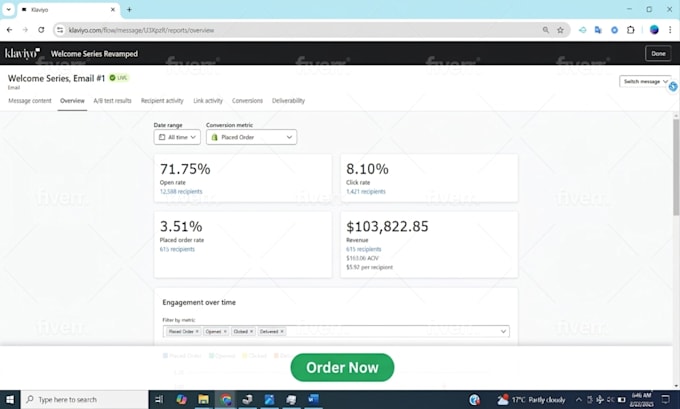Open the All time date range dropdown
The height and width of the screenshot is (409, 680).
click(177, 137)
